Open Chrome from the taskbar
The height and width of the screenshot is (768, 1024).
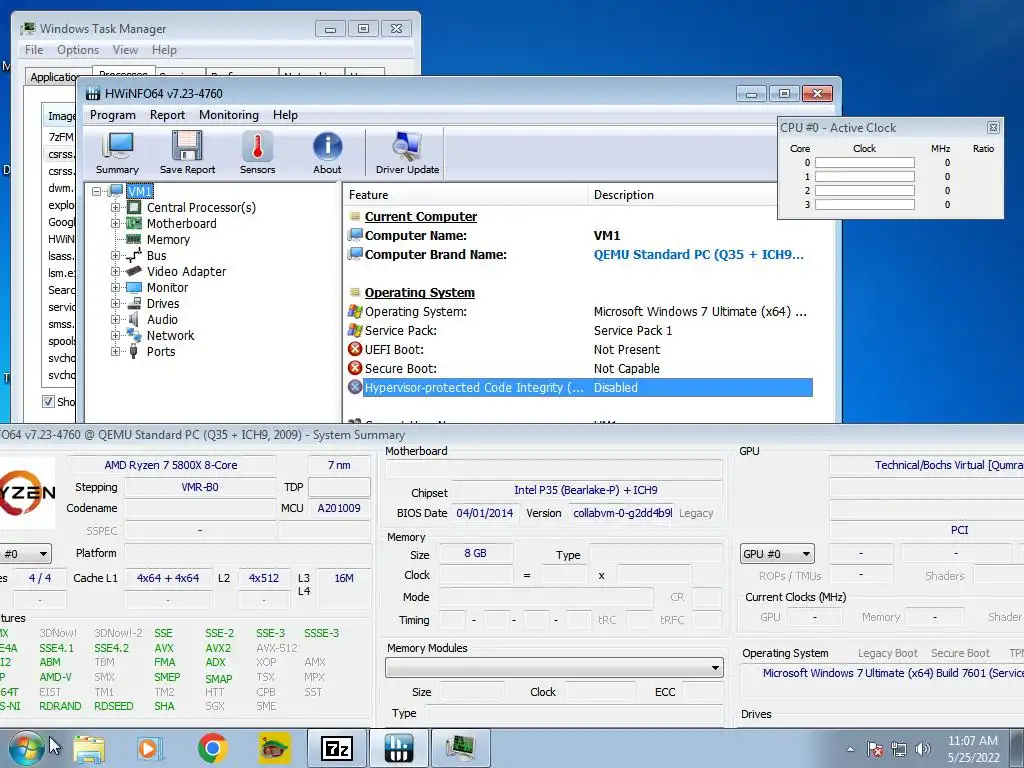(x=212, y=748)
